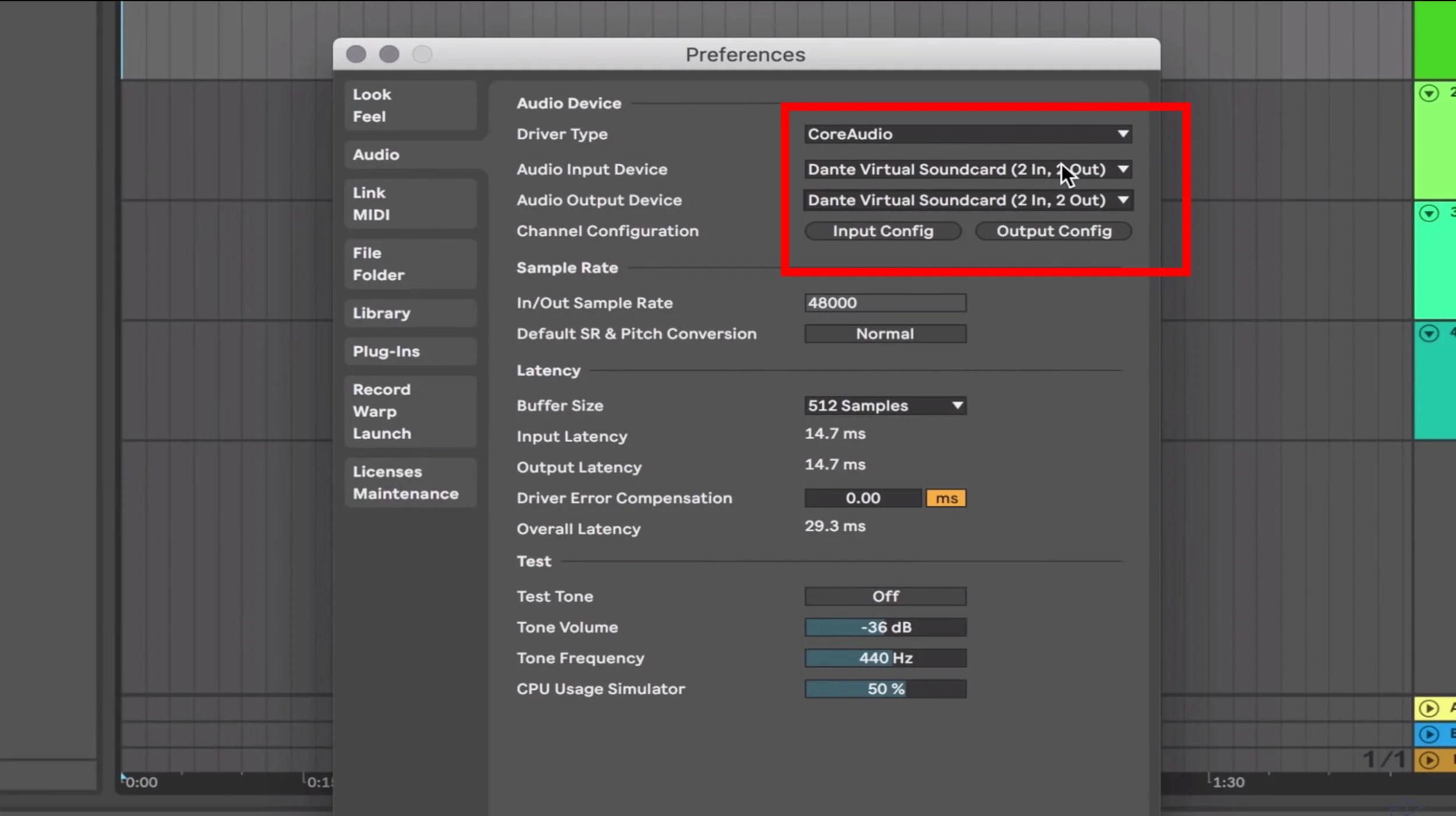Click the Driver Error Compensation value field
This screenshot has width=1456, height=816.
(x=863, y=498)
